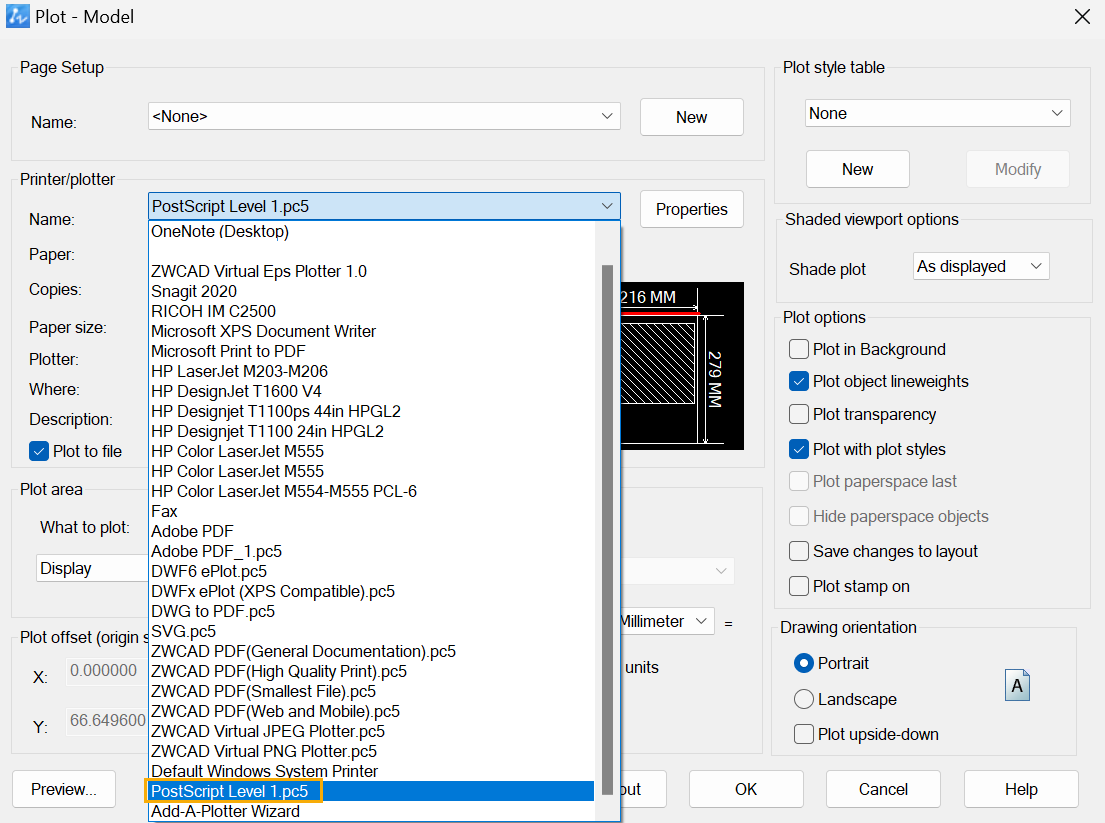Image resolution: width=1105 pixels, height=823 pixels.
Task: Click New button in Page Setup
Action: (691, 117)
